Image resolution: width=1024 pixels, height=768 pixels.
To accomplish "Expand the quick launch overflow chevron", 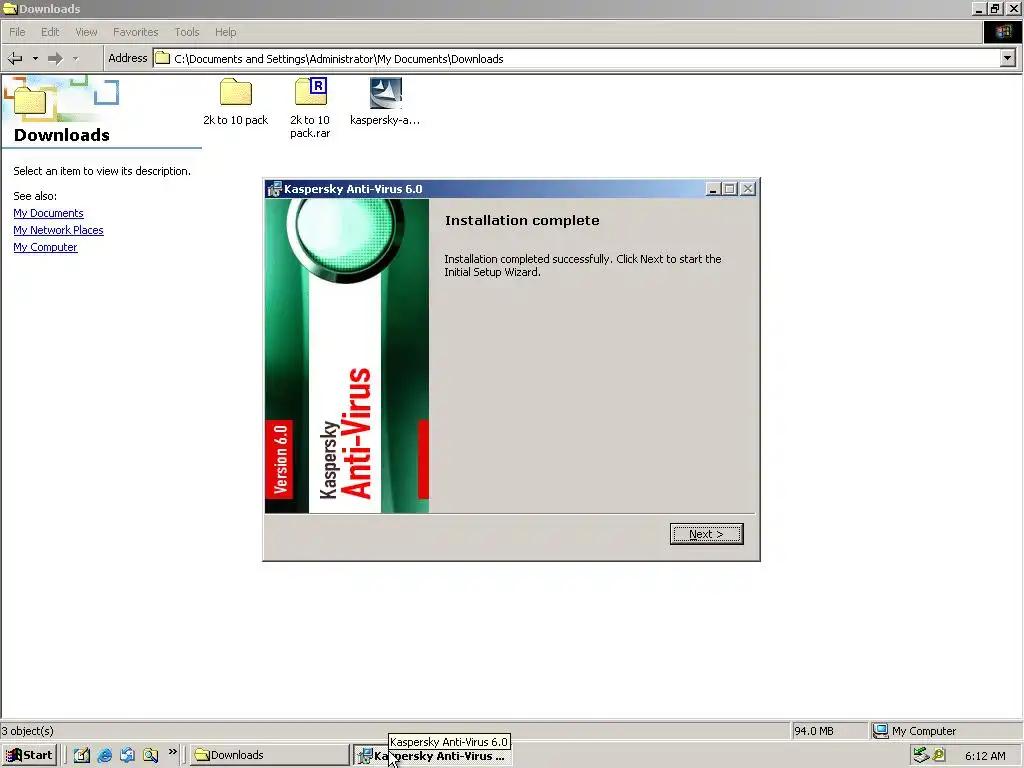I will pyautogui.click(x=172, y=752).
